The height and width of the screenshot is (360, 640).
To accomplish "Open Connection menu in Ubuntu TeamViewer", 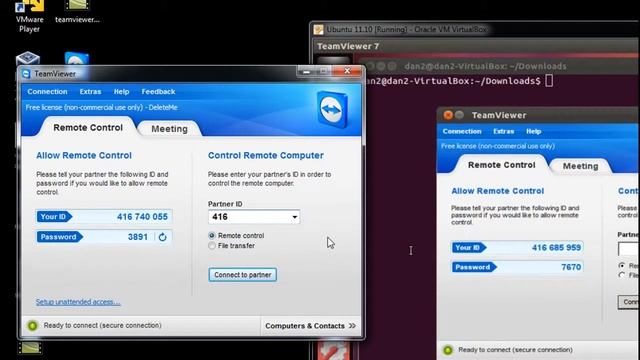I will (x=462, y=131).
